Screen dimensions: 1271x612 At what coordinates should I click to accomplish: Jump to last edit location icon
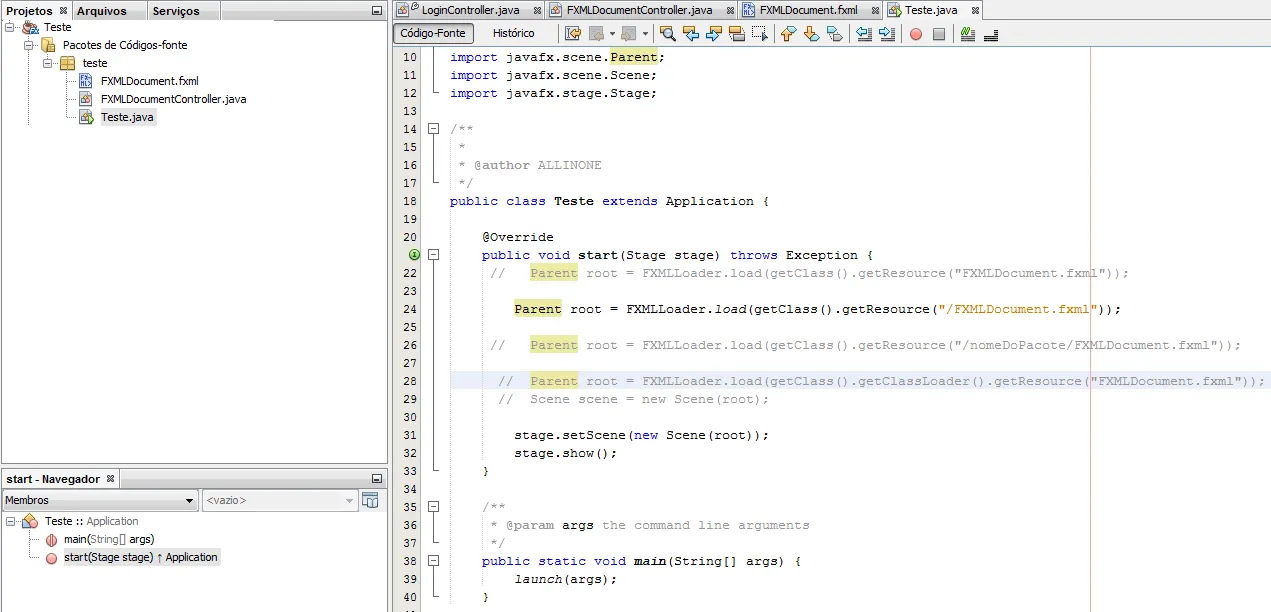coord(573,33)
